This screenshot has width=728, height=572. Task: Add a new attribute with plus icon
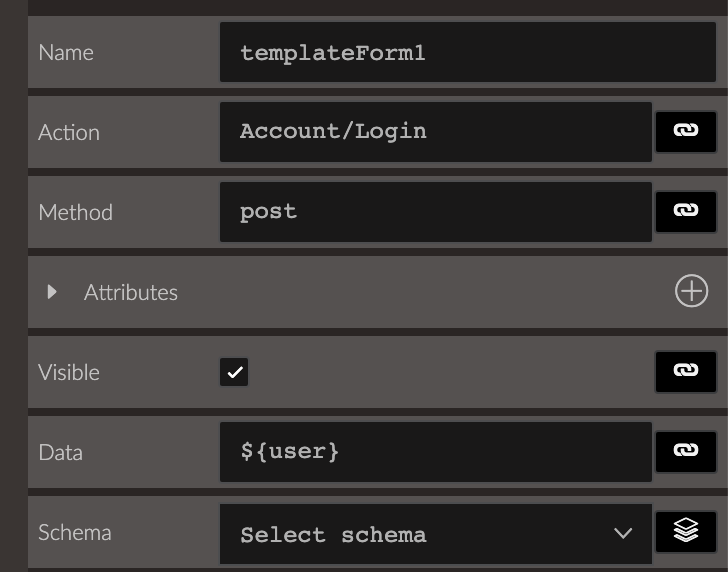tap(691, 291)
